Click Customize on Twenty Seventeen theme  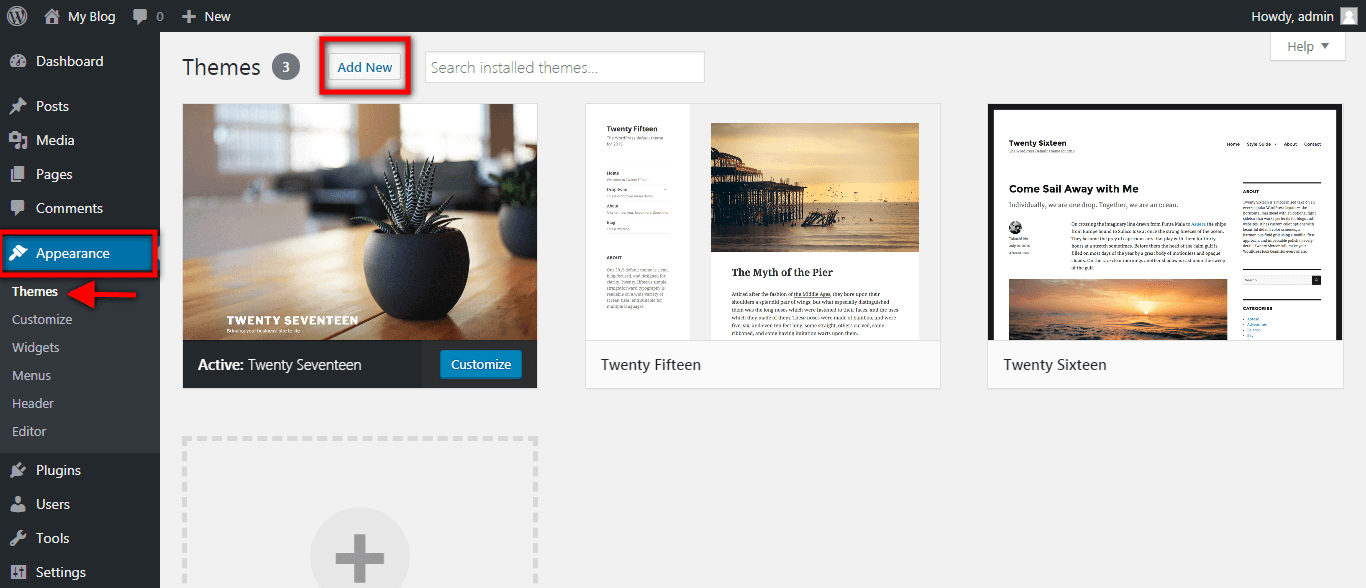[481, 364]
